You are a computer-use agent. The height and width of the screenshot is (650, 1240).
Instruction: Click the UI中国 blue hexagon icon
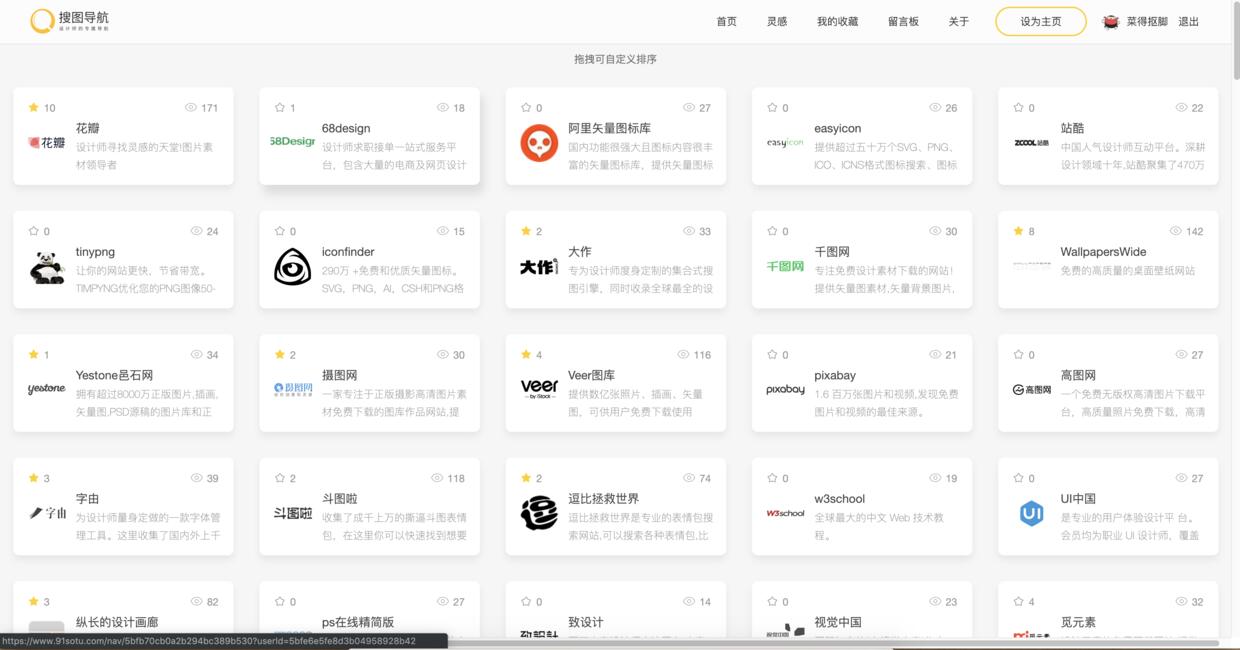tap(1031, 513)
